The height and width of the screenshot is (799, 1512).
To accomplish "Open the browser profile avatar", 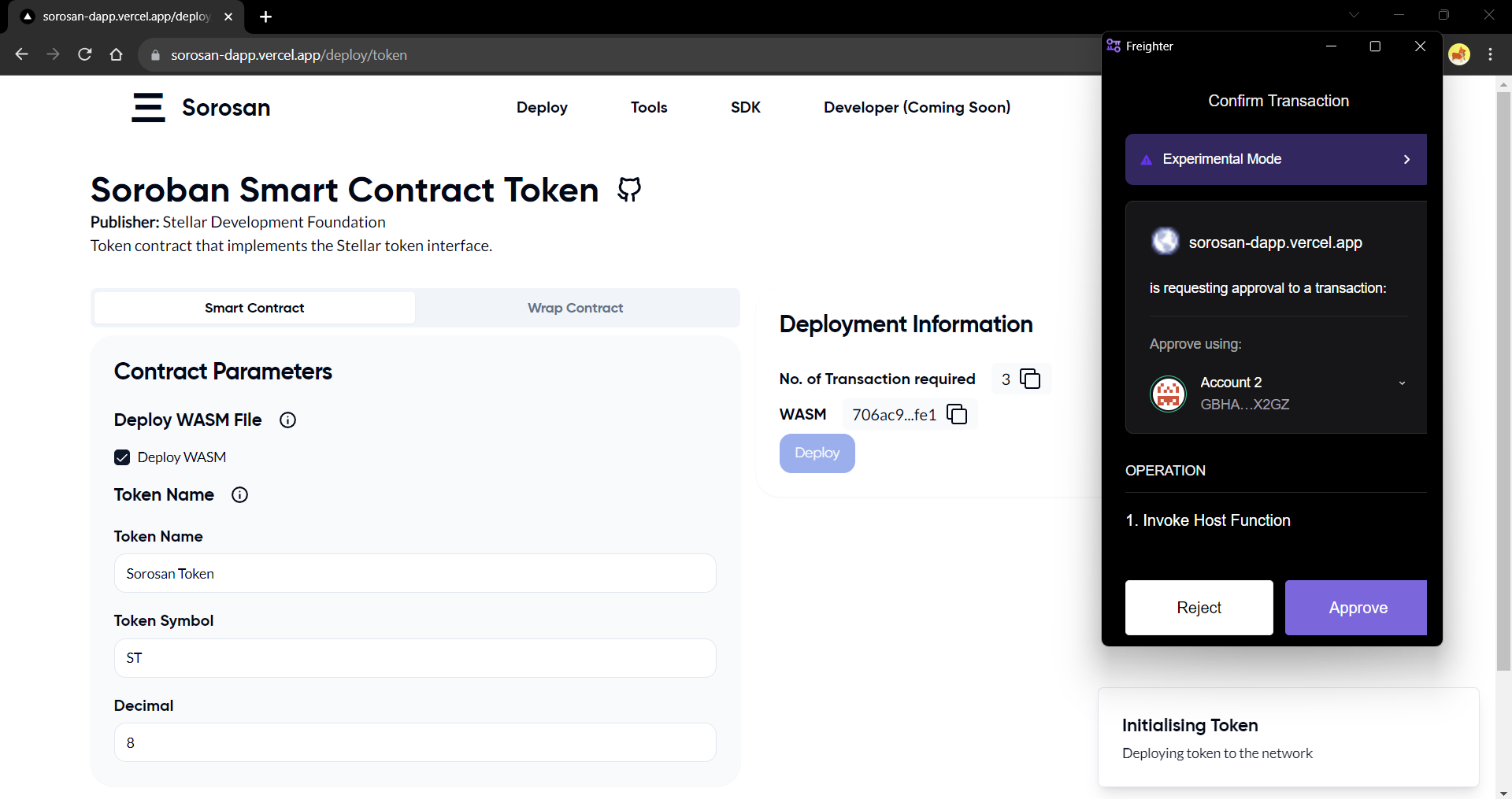I will (1459, 54).
